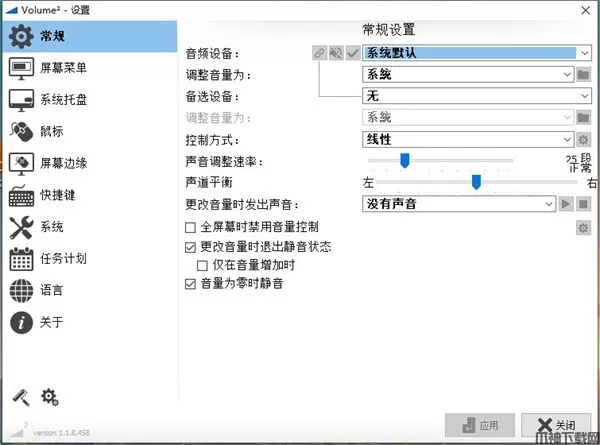The height and width of the screenshot is (445, 600).
Task: Click the 左 end of balance slider
Action: point(368,183)
